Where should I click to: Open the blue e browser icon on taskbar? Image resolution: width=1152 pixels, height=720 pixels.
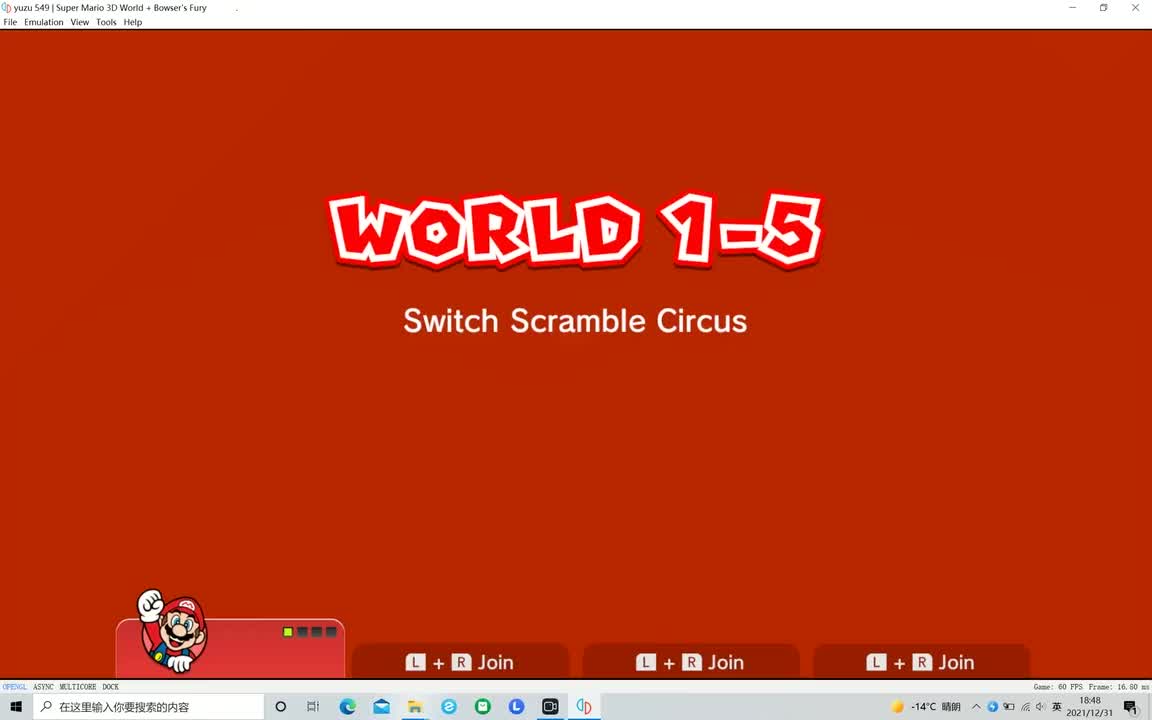click(449, 706)
